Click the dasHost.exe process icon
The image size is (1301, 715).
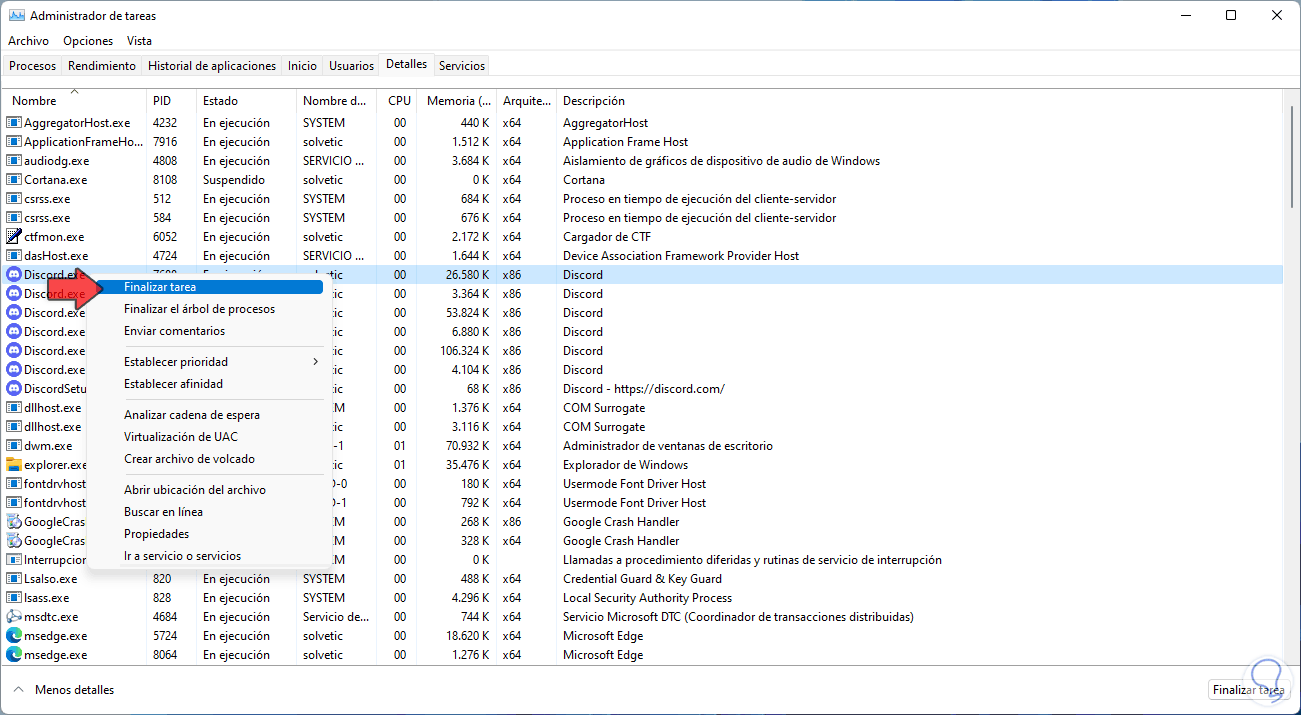pos(14,256)
